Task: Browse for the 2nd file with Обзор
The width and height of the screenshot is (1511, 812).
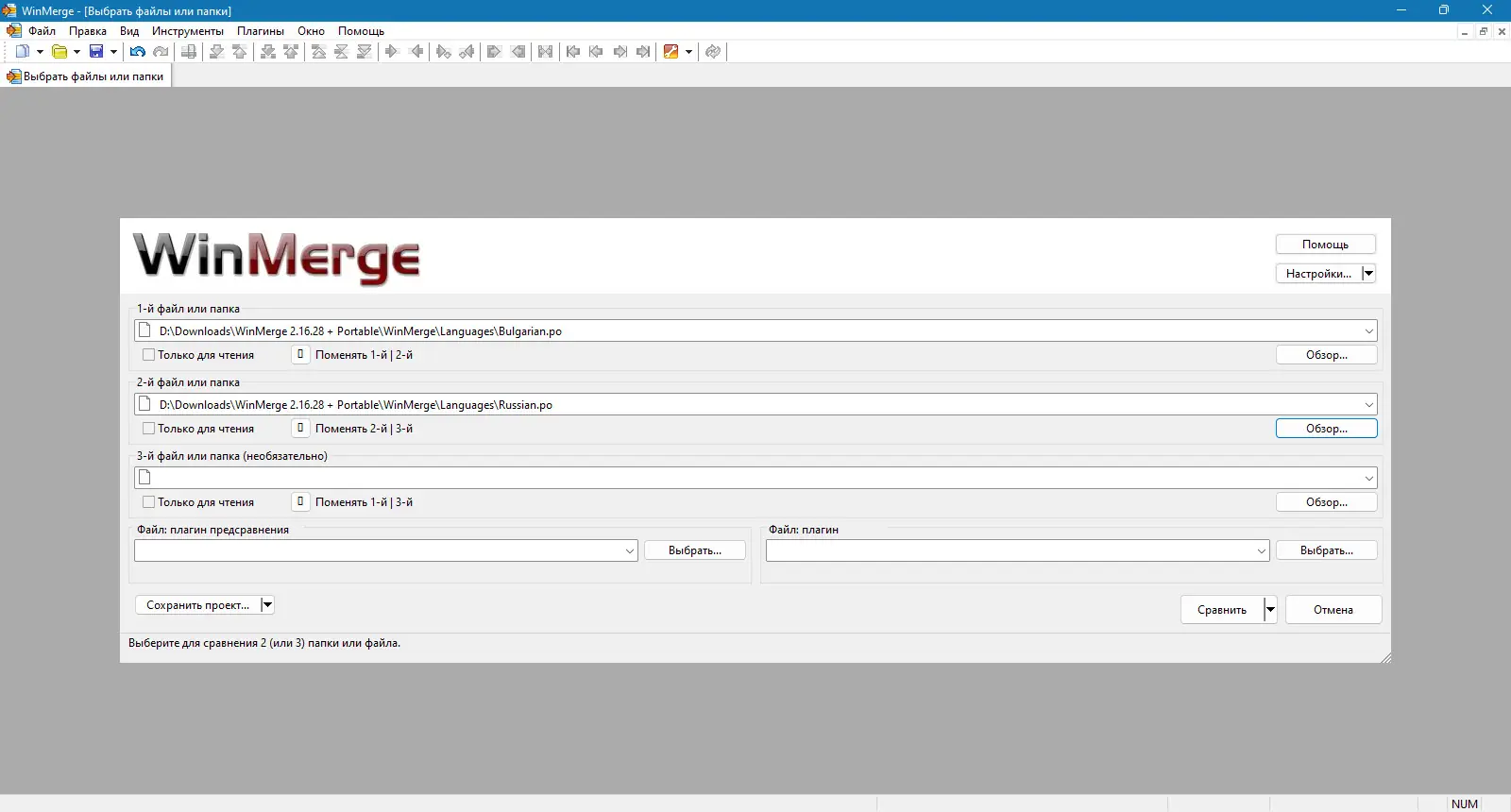Action: (1327, 429)
